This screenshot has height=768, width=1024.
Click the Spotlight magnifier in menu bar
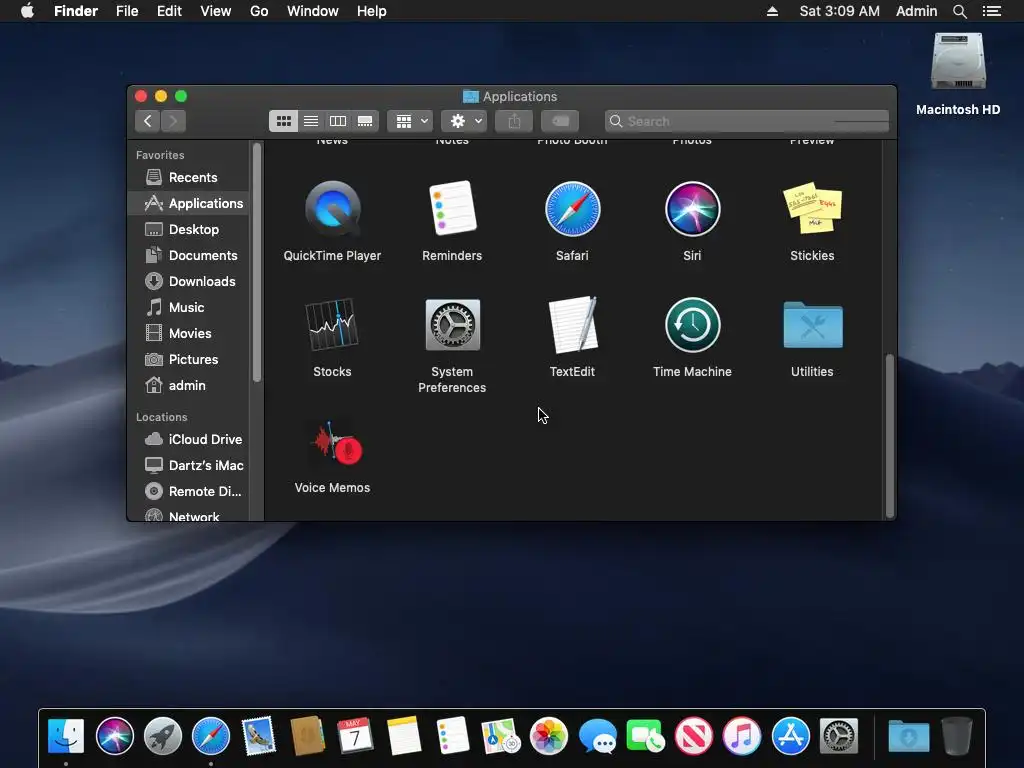pos(959,11)
